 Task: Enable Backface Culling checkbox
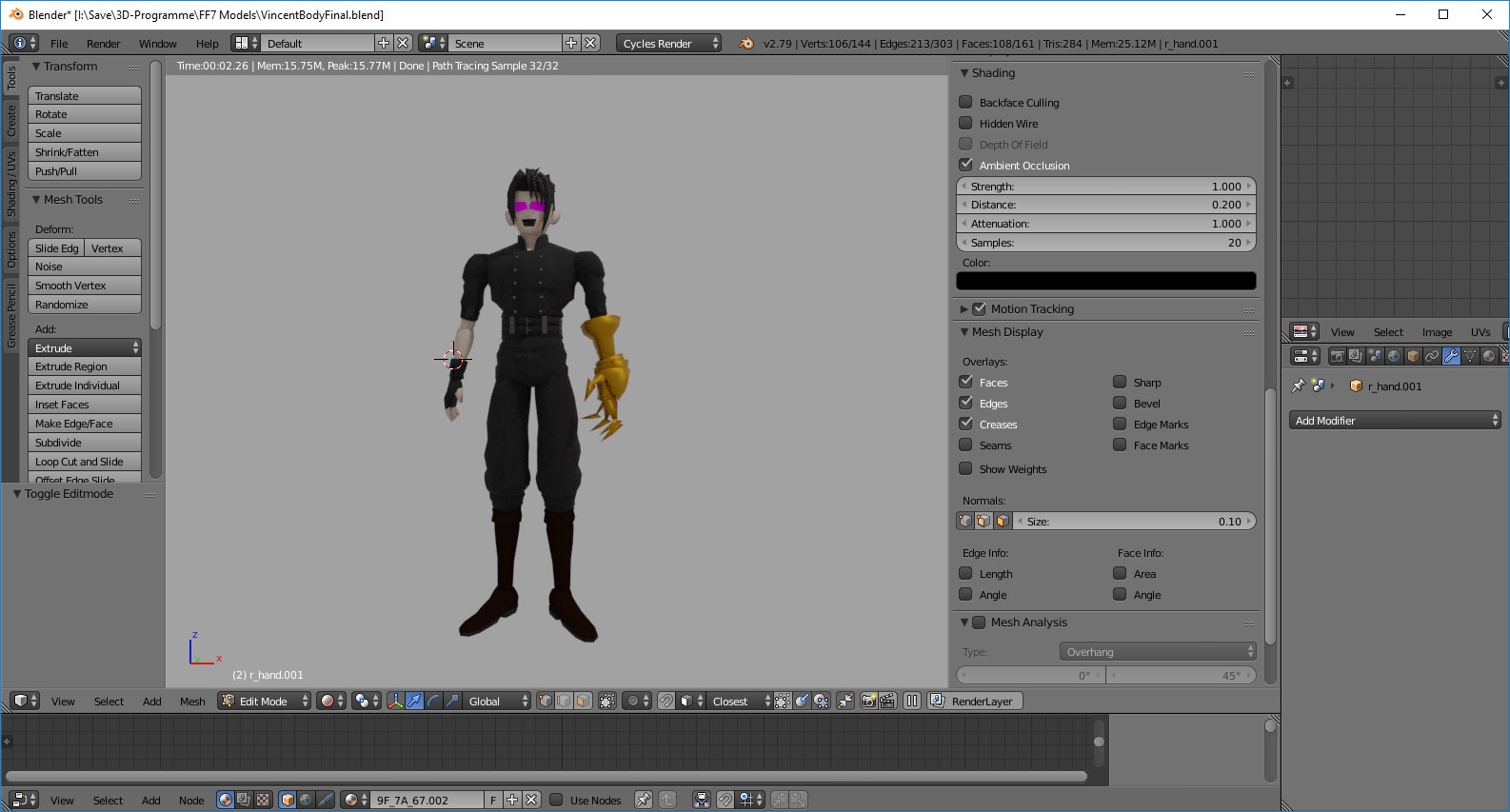[x=965, y=102]
